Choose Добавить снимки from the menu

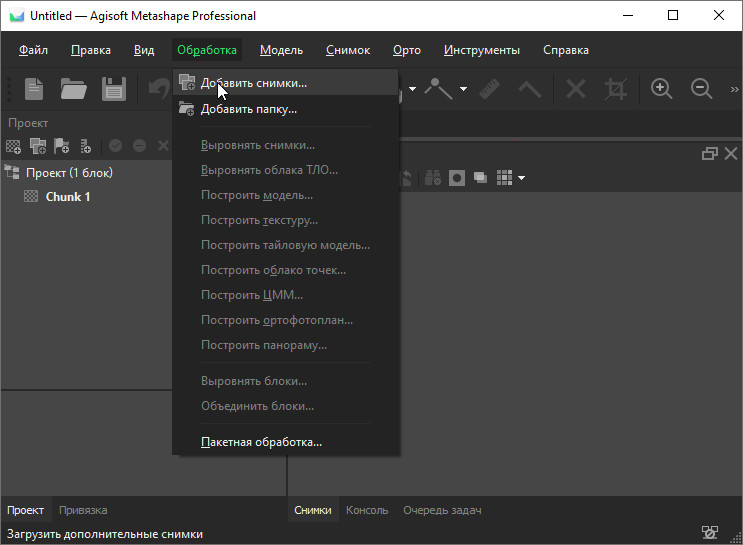[x=253, y=83]
